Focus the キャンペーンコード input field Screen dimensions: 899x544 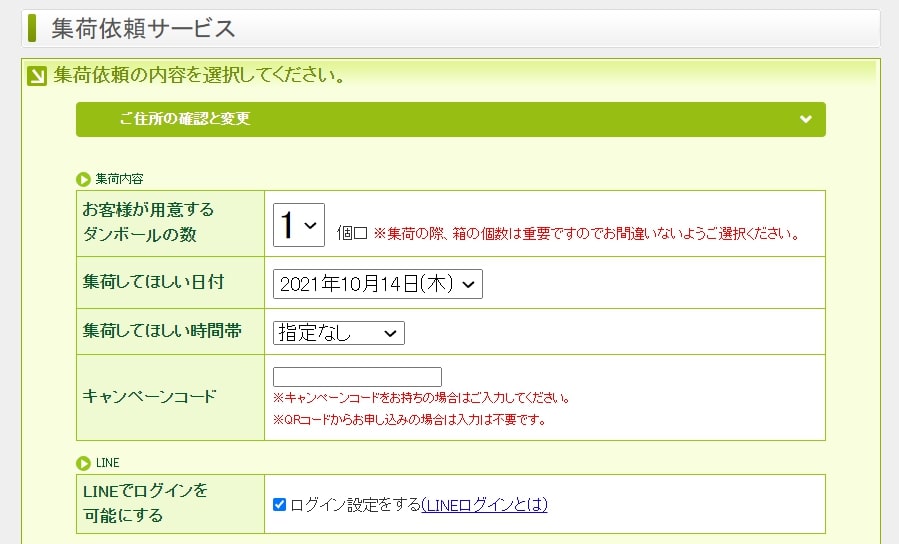[x=357, y=377]
